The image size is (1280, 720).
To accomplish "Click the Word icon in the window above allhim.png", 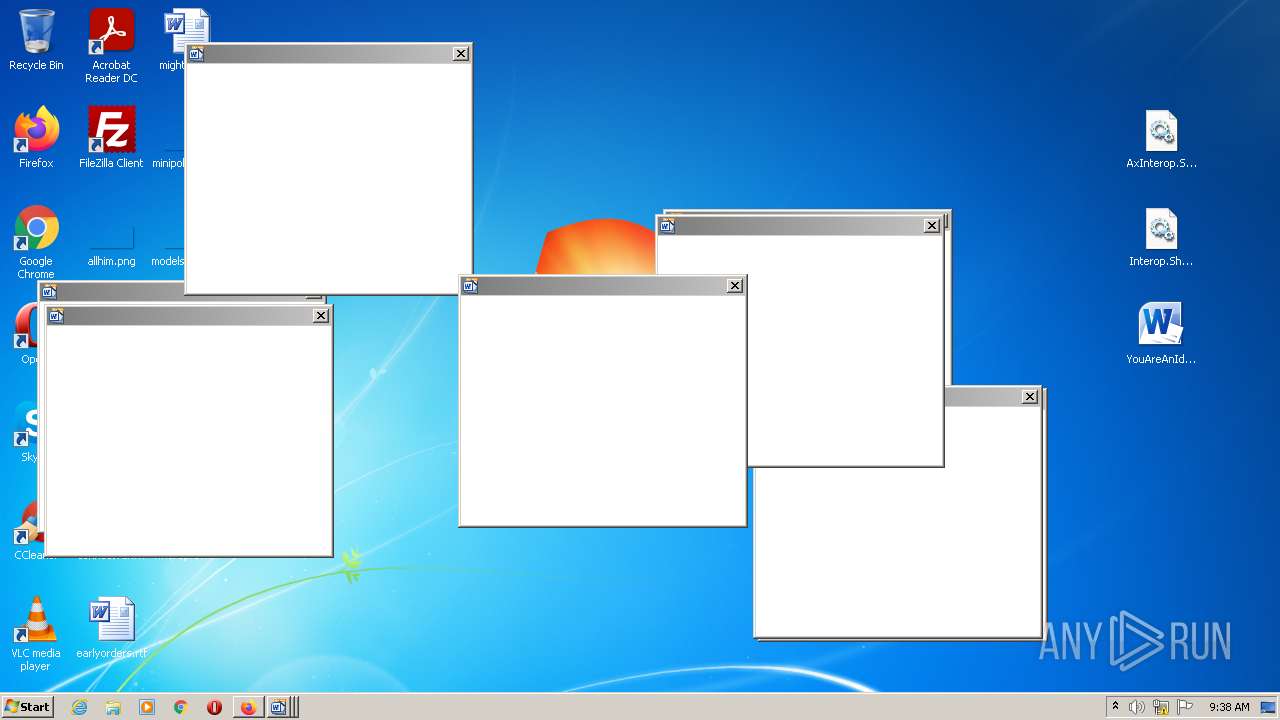I will tap(196, 54).
